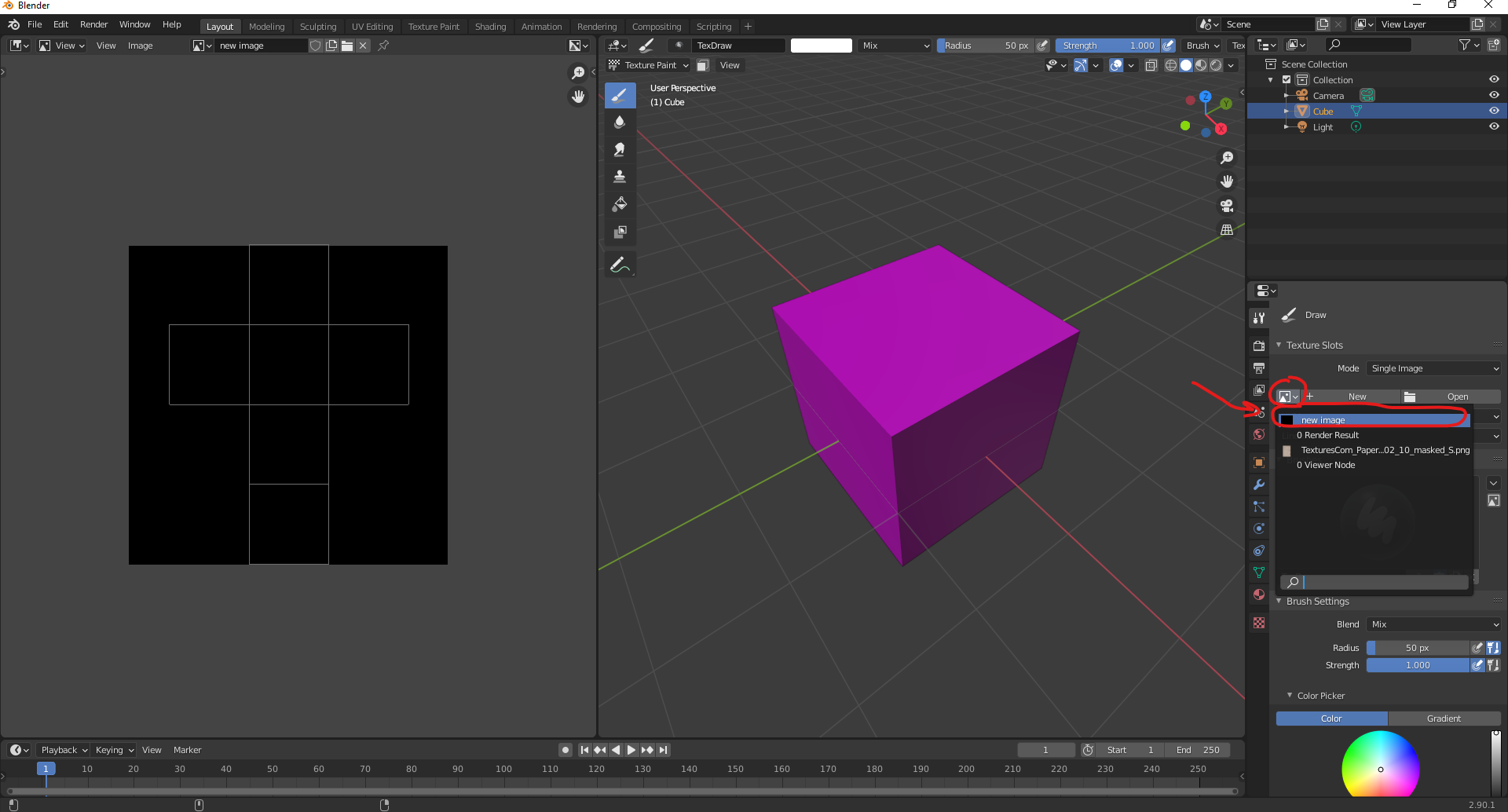Click the zoom icon in the 3D viewport
This screenshot has width=1508, height=812.
(x=1227, y=158)
